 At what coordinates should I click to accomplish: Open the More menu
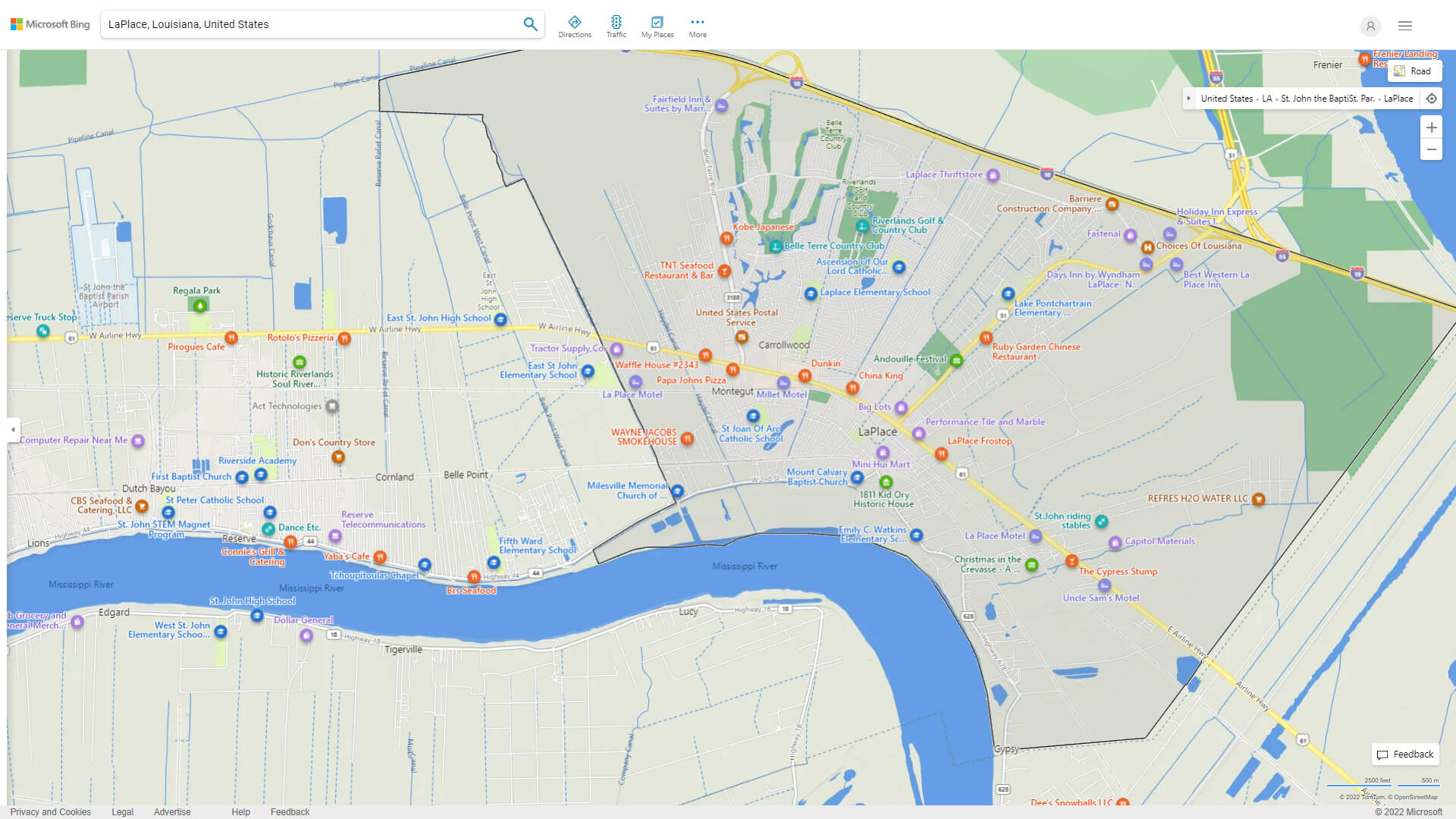pyautogui.click(x=698, y=26)
